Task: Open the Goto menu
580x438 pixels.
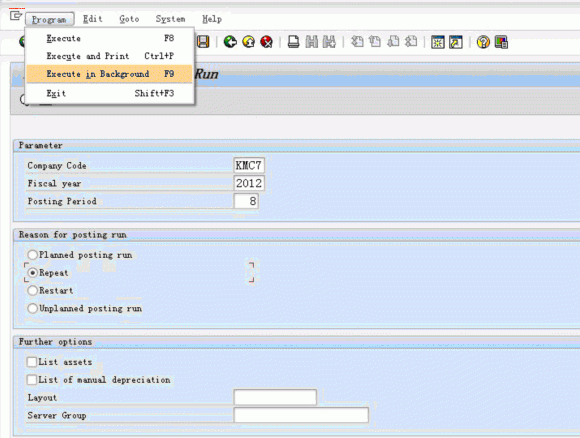Action: tap(129, 19)
